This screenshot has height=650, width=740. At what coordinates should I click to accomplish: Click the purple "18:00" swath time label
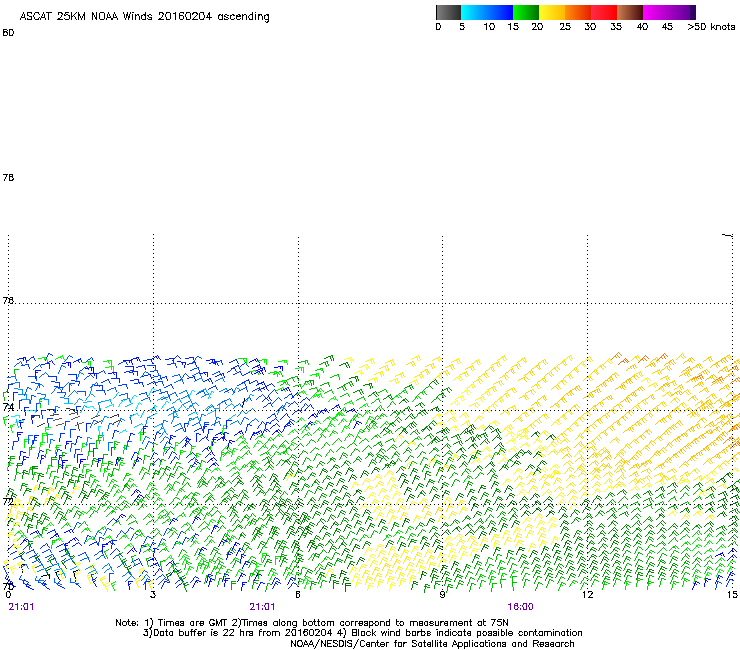coord(521,607)
